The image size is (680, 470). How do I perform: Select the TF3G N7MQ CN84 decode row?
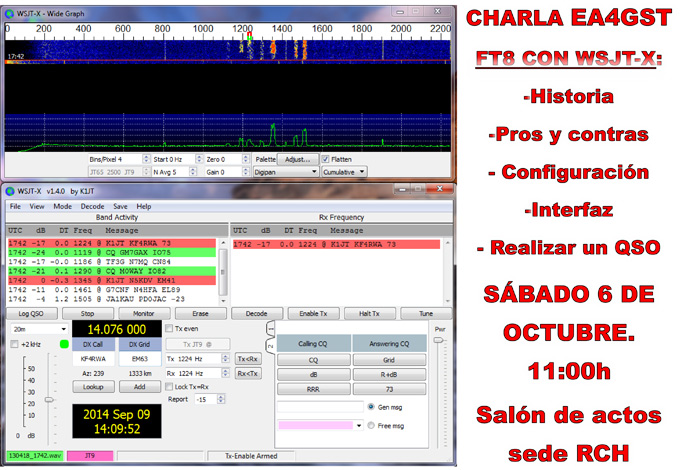tap(112, 262)
